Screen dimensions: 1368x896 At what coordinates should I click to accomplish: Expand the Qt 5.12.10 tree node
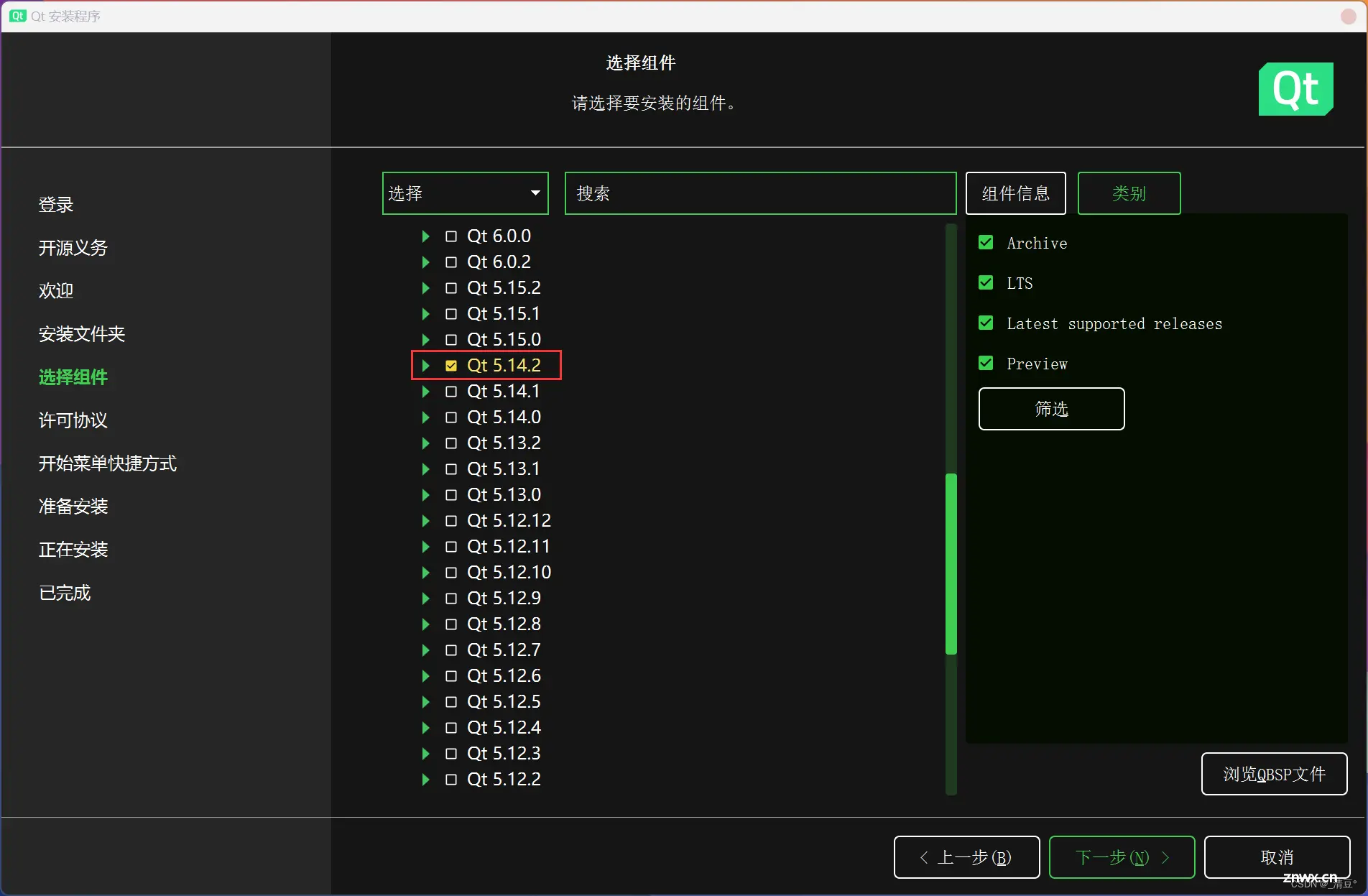(x=425, y=573)
